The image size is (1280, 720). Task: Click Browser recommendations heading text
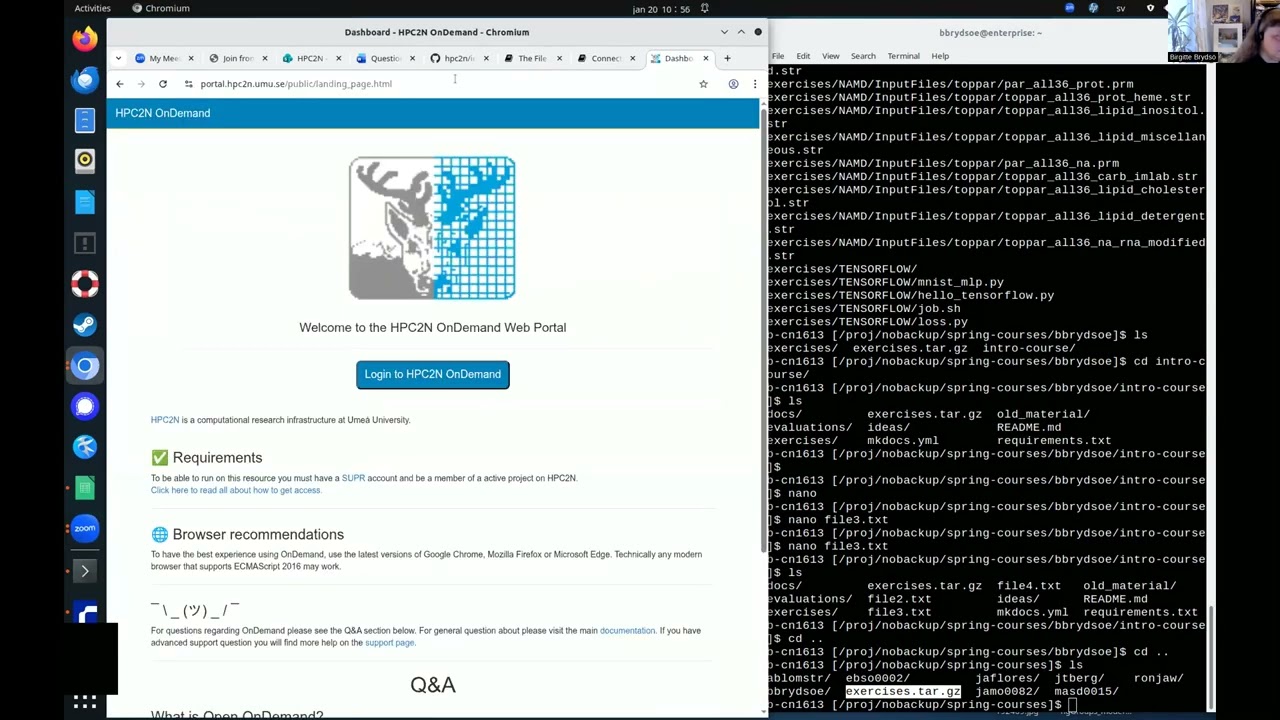point(258,535)
